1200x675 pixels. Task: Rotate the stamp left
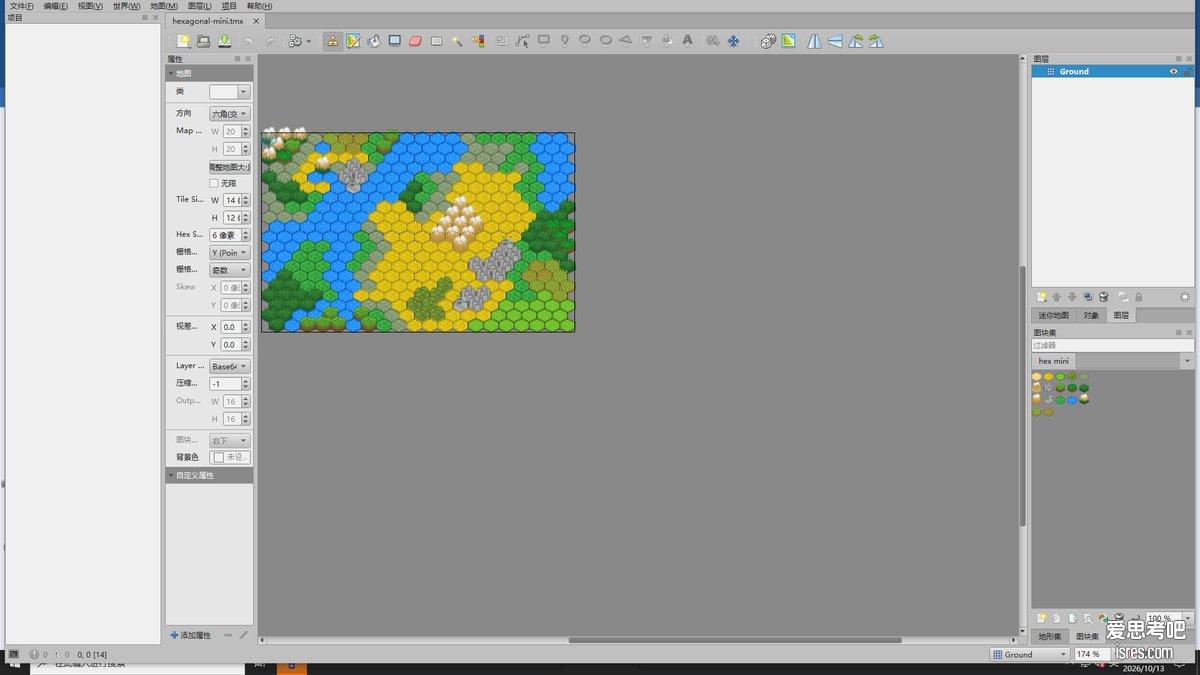tap(856, 41)
